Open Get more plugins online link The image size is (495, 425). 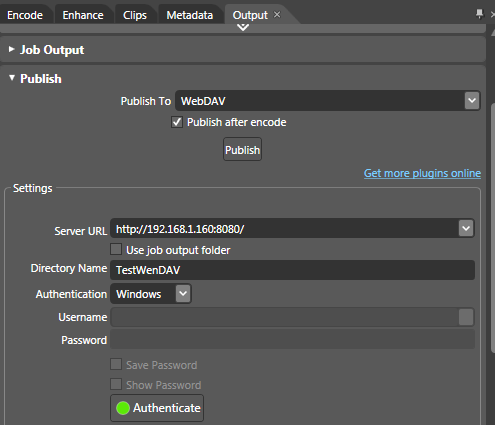(x=422, y=173)
